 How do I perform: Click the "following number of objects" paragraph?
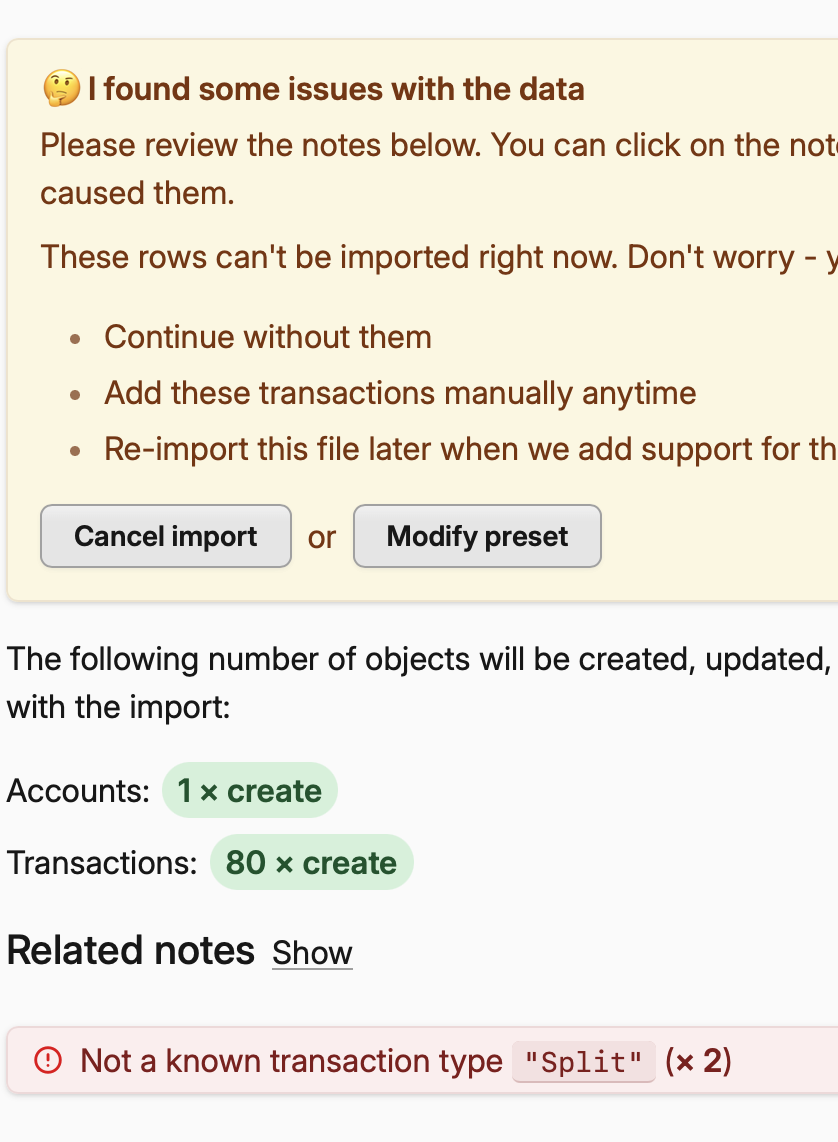coord(420,660)
